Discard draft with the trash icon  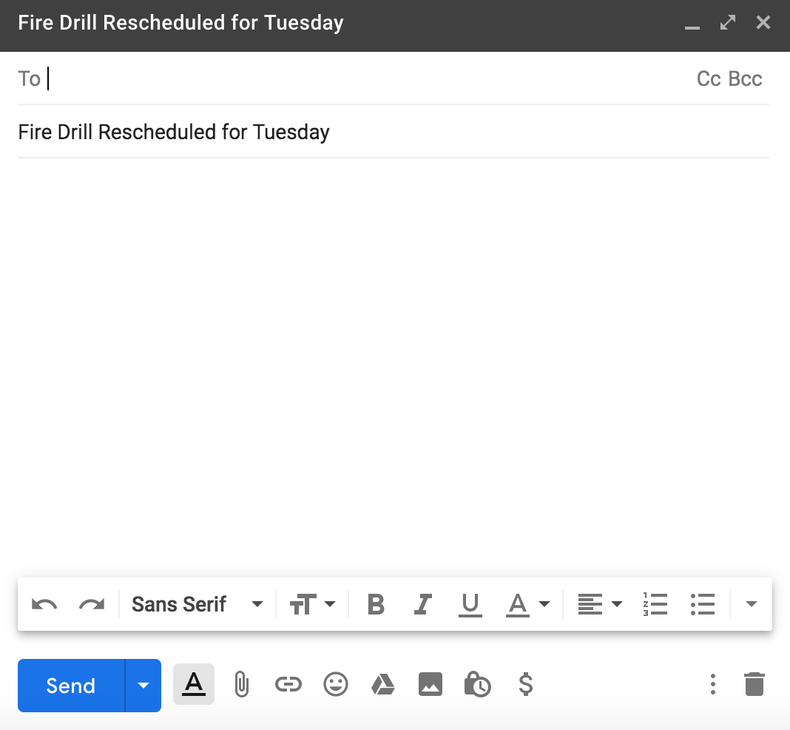click(754, 685)
